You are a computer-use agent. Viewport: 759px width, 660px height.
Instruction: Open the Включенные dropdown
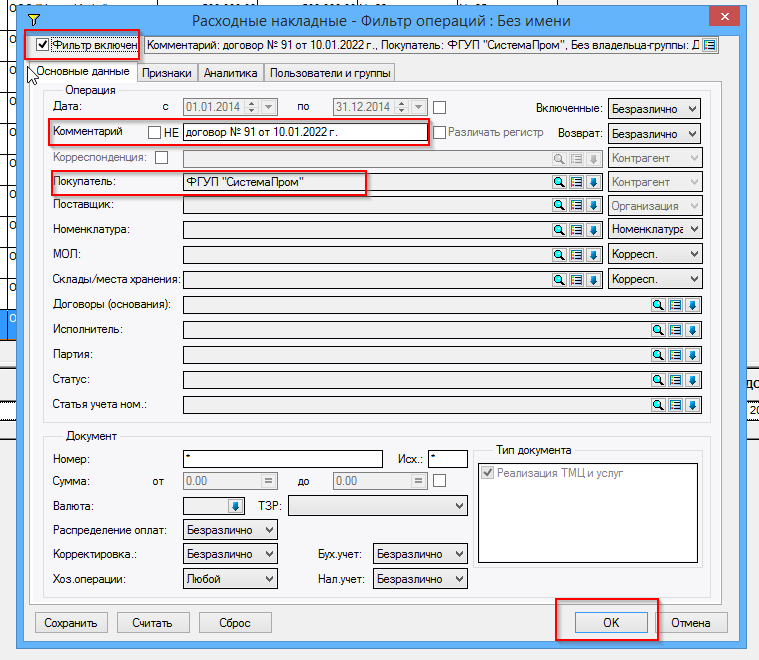point(655,108)
